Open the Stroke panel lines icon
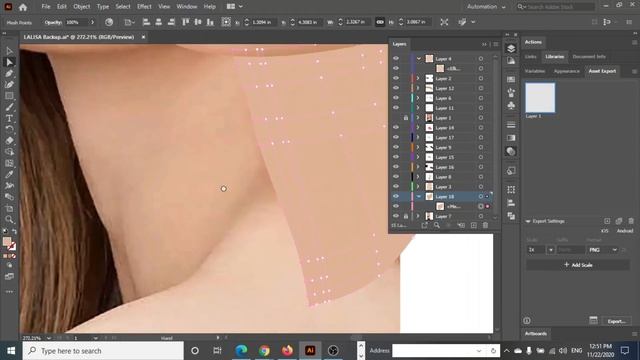640x360 pixels. [x=511, y=124]
